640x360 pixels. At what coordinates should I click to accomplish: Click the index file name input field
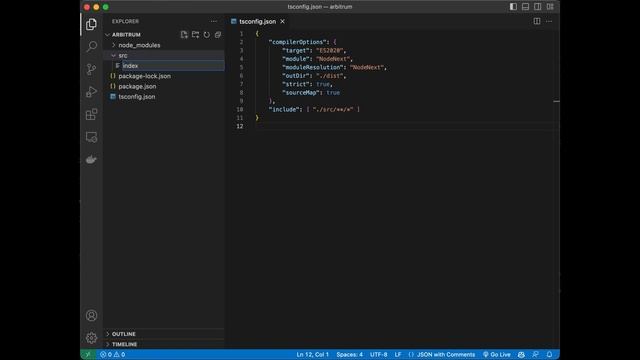coord(173,66)
